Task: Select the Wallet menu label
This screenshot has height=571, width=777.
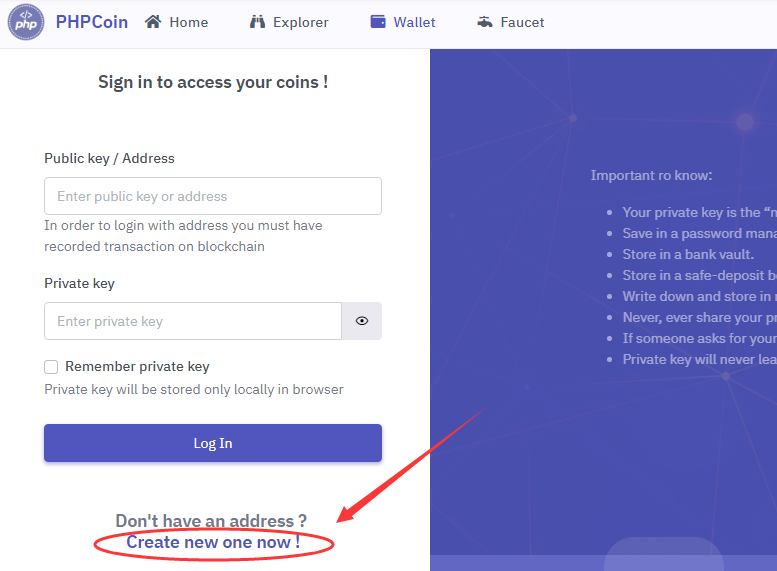Action: tap(414, 22)
